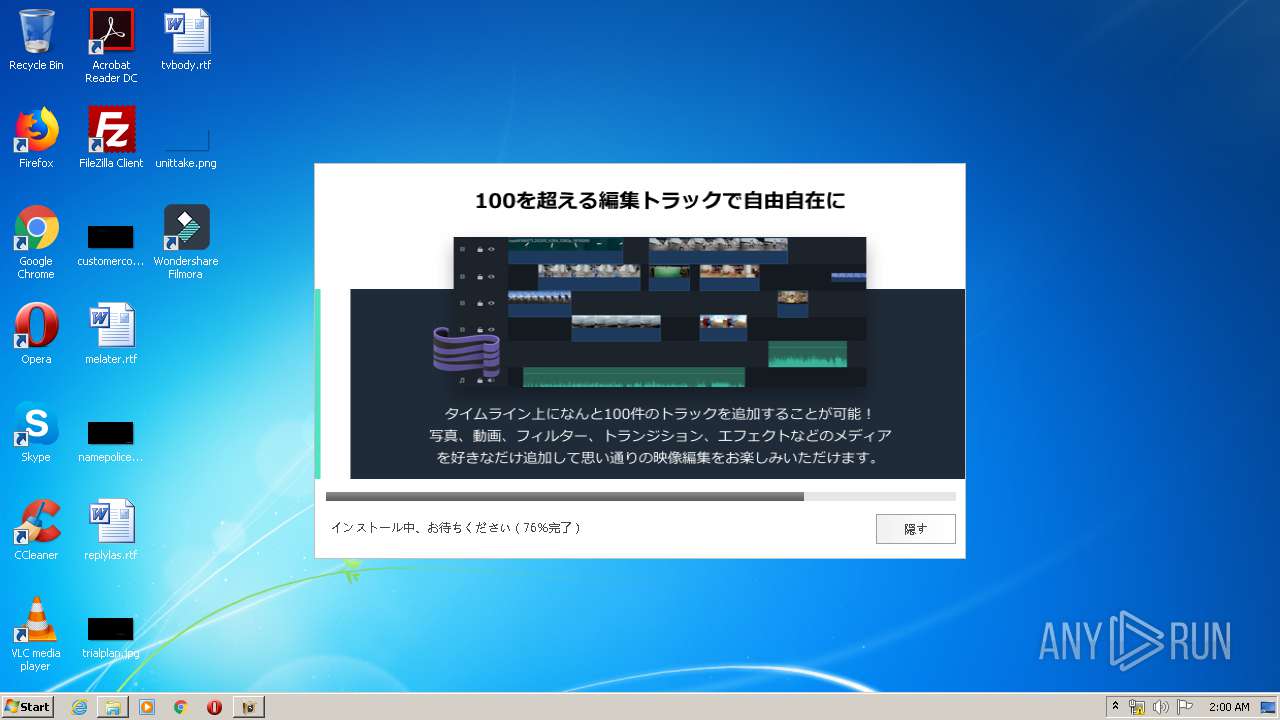Open Windows Media Player taskbar icon
The image size is (1280, 720).
click(147, 707)
